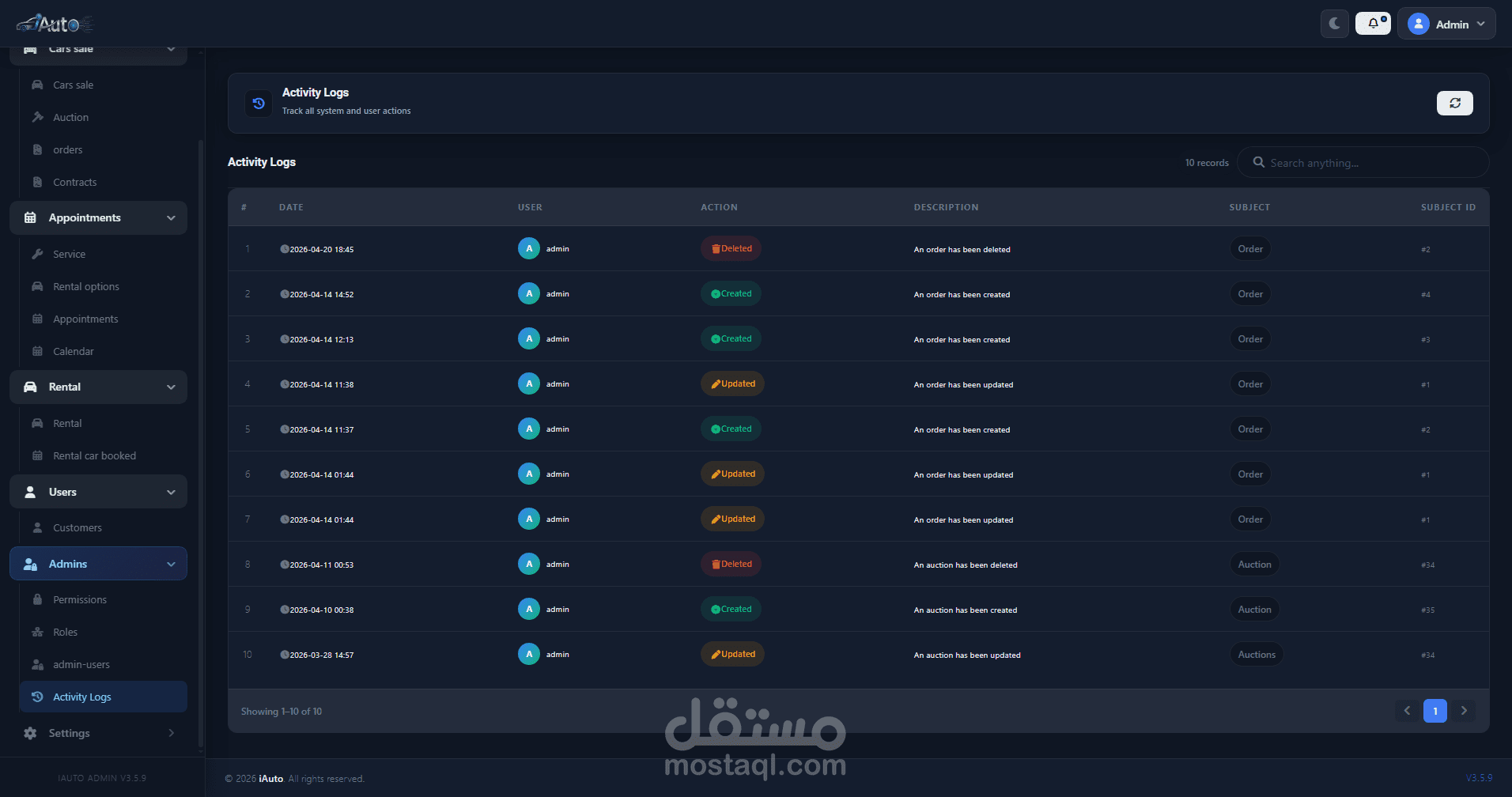Viewport: 1512px width, 797px height.
Task: Expand the Settings section
Action: tap(98, 733)
